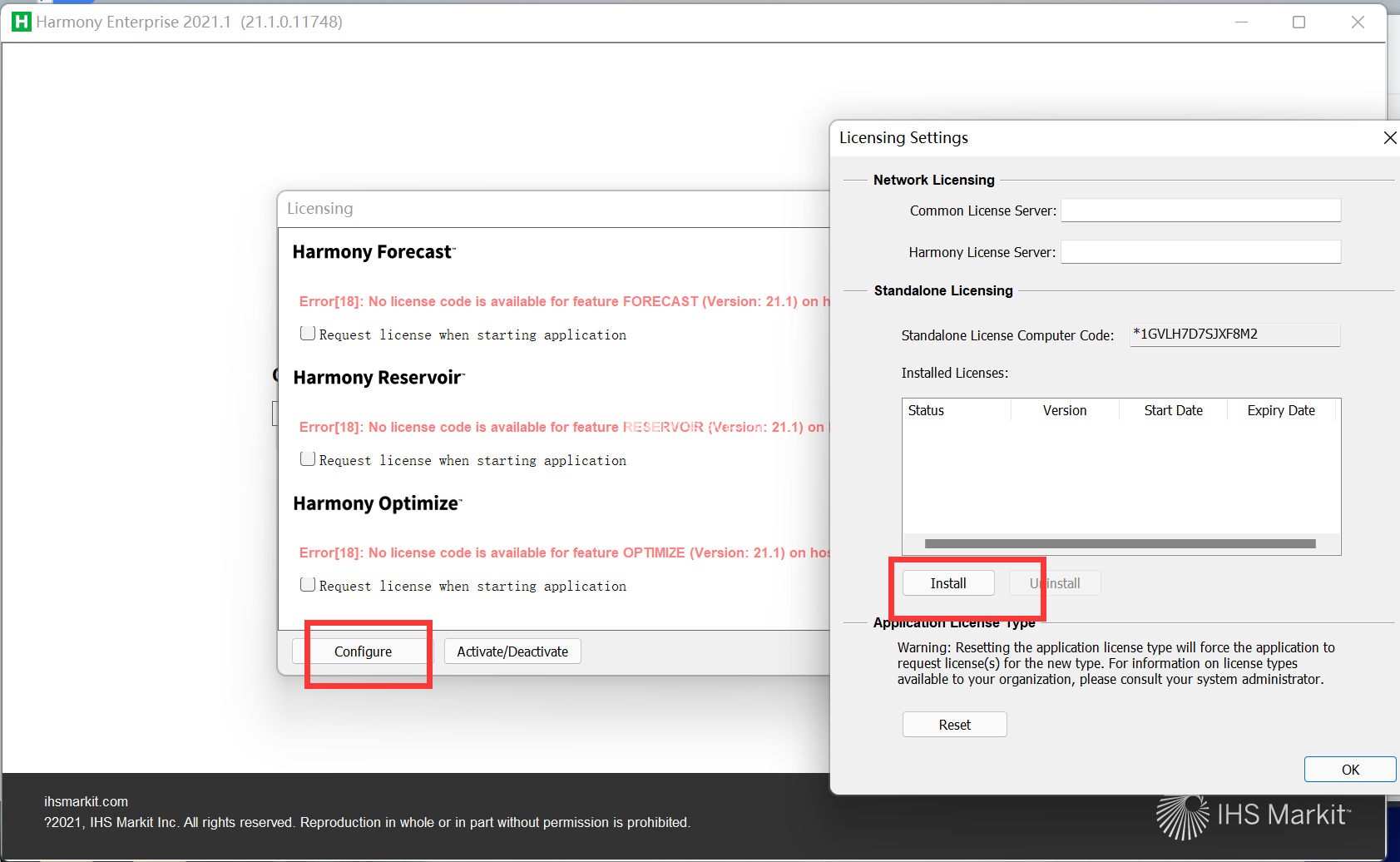Click the Status column header
The height and width of the screenshot is (862, 1400).
(957, 410)
